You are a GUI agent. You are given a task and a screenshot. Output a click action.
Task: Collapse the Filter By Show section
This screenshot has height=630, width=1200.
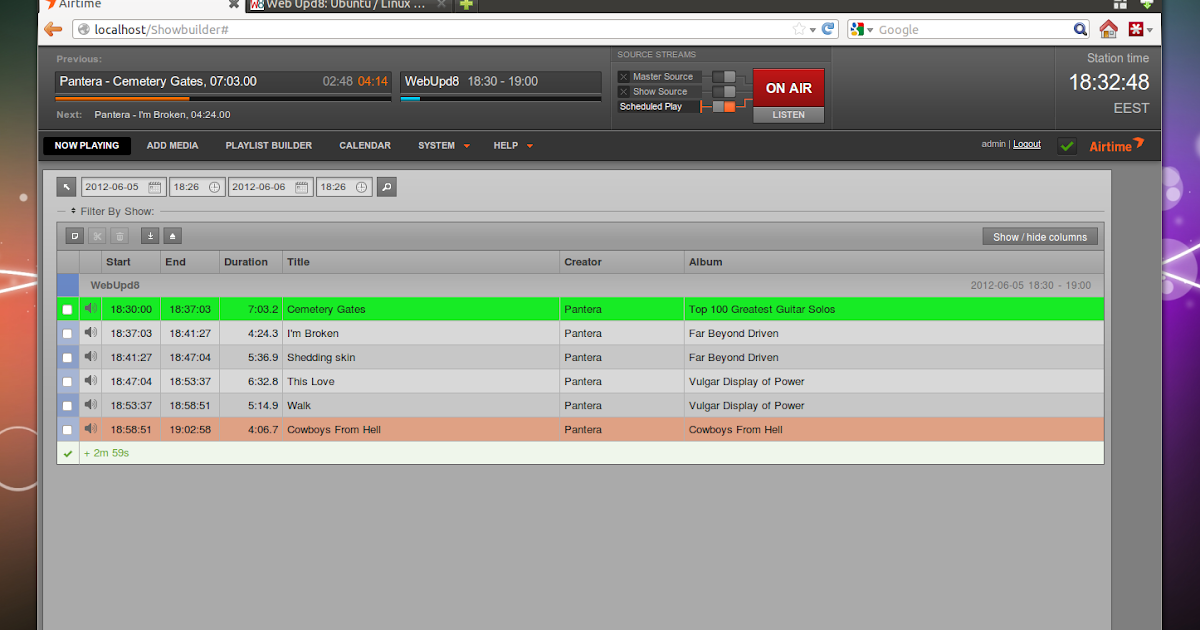pos(63,211)
